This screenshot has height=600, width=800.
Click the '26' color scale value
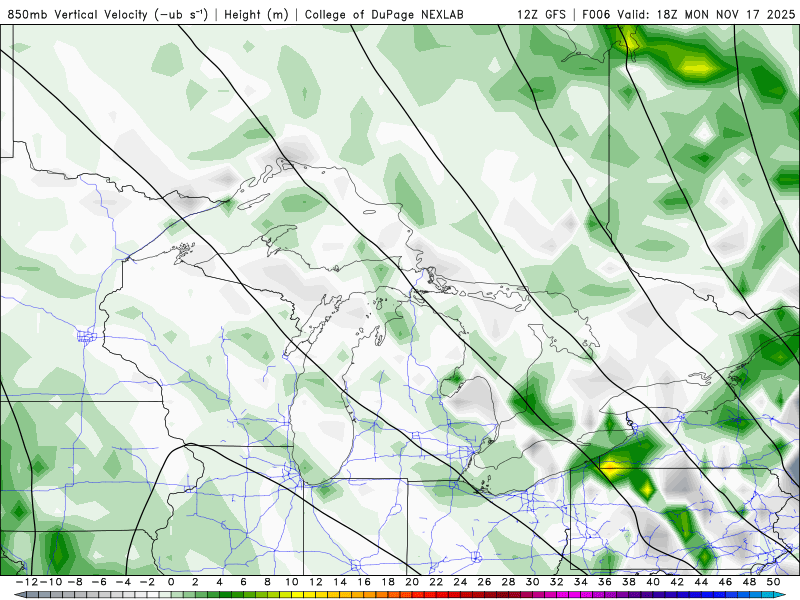pyautogui.click(x=485, y=582)
